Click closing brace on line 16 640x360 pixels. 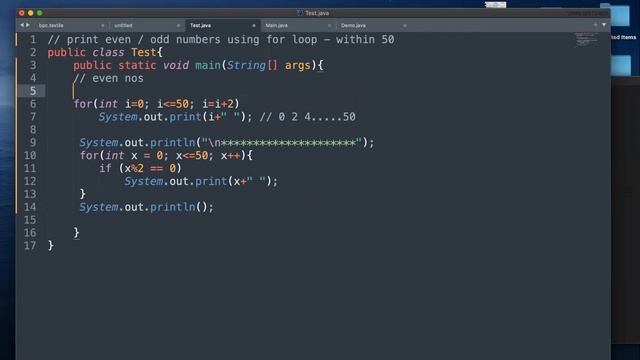coord(76,233)
